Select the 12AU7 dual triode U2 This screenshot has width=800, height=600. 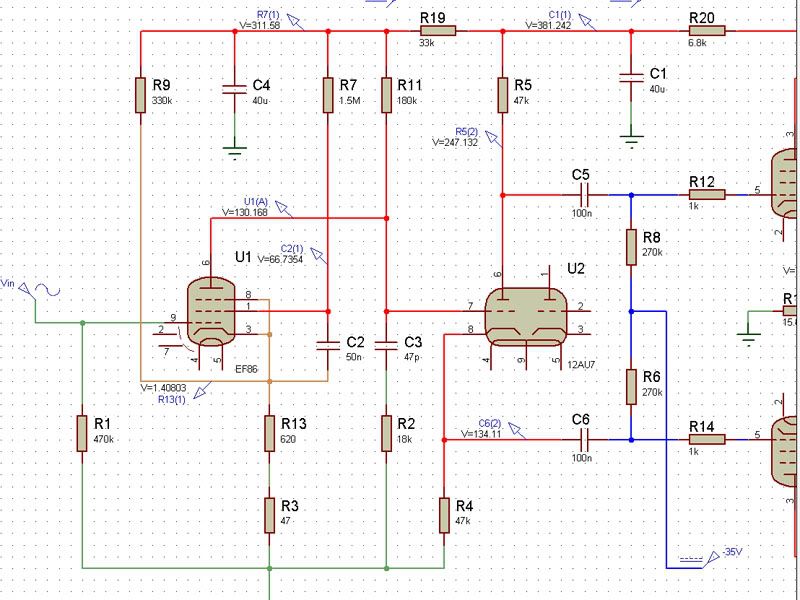tap(525, 314)
